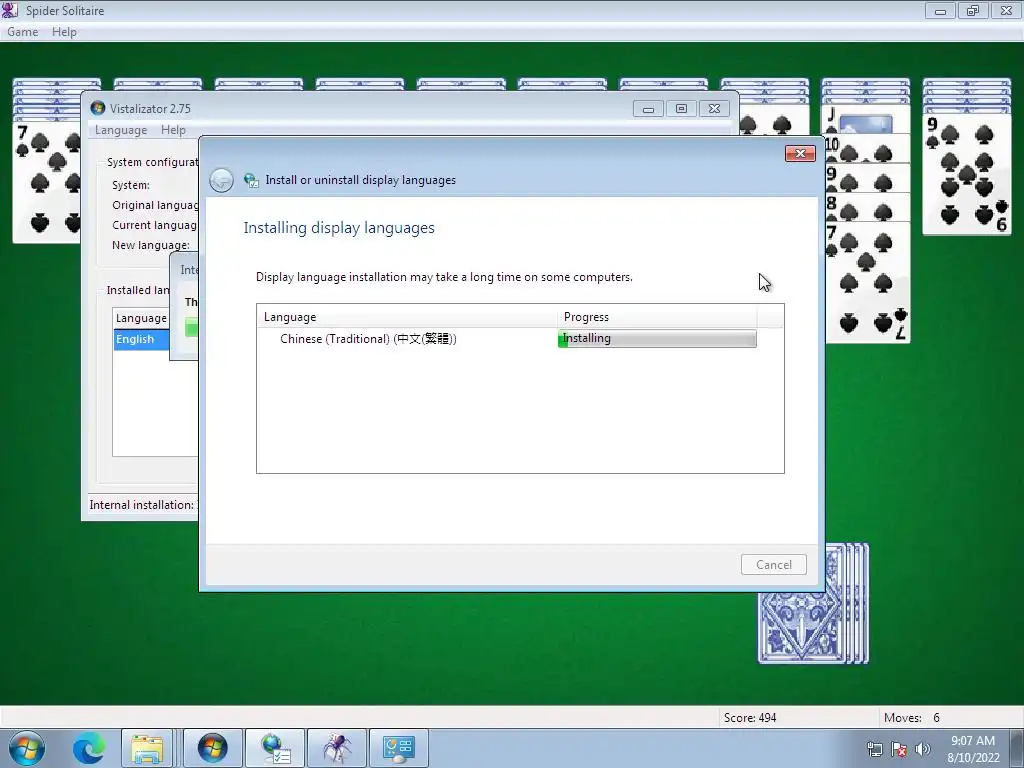Click the Vistalizator app icon in its title bar

(x=98, y=108)
